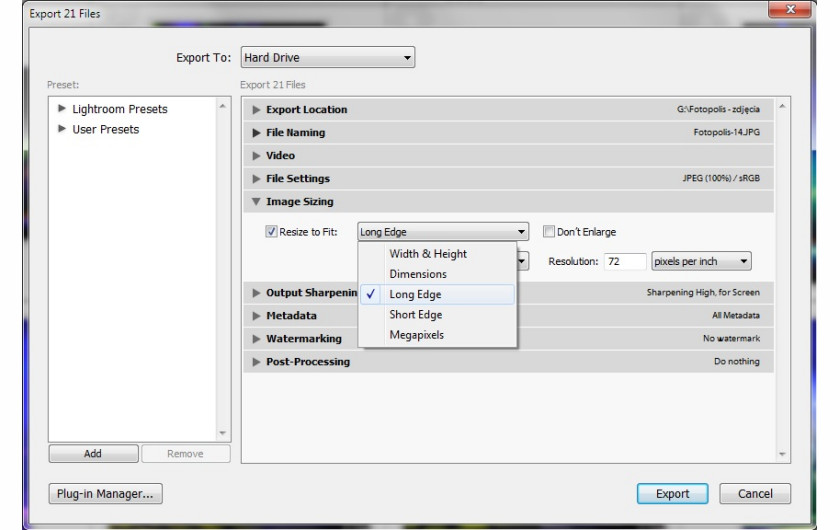This screenshot has width=840, height=530.
Task: Click the All Metadata summary text
Action: [x=736, y=316]
